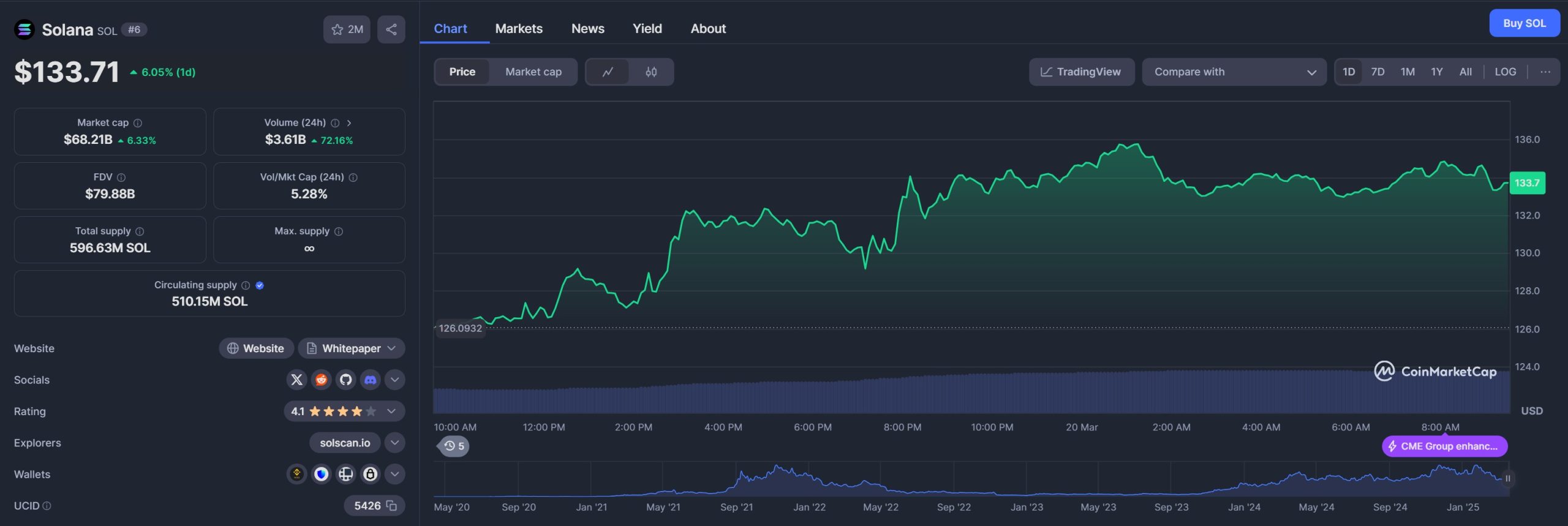
Task: Enable LOG scale on the chart
Action: point(1505,72)
